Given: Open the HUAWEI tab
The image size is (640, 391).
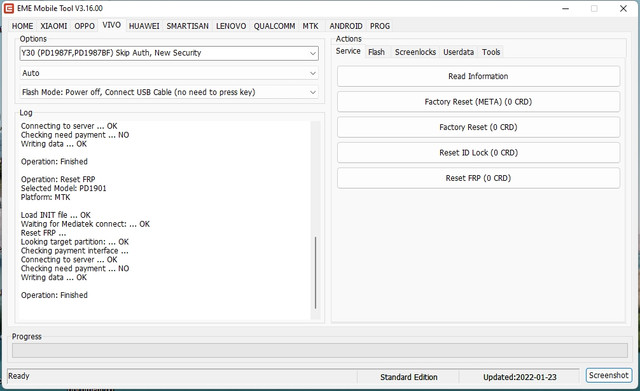Looking at the screenshot, I should click(144, 26).
